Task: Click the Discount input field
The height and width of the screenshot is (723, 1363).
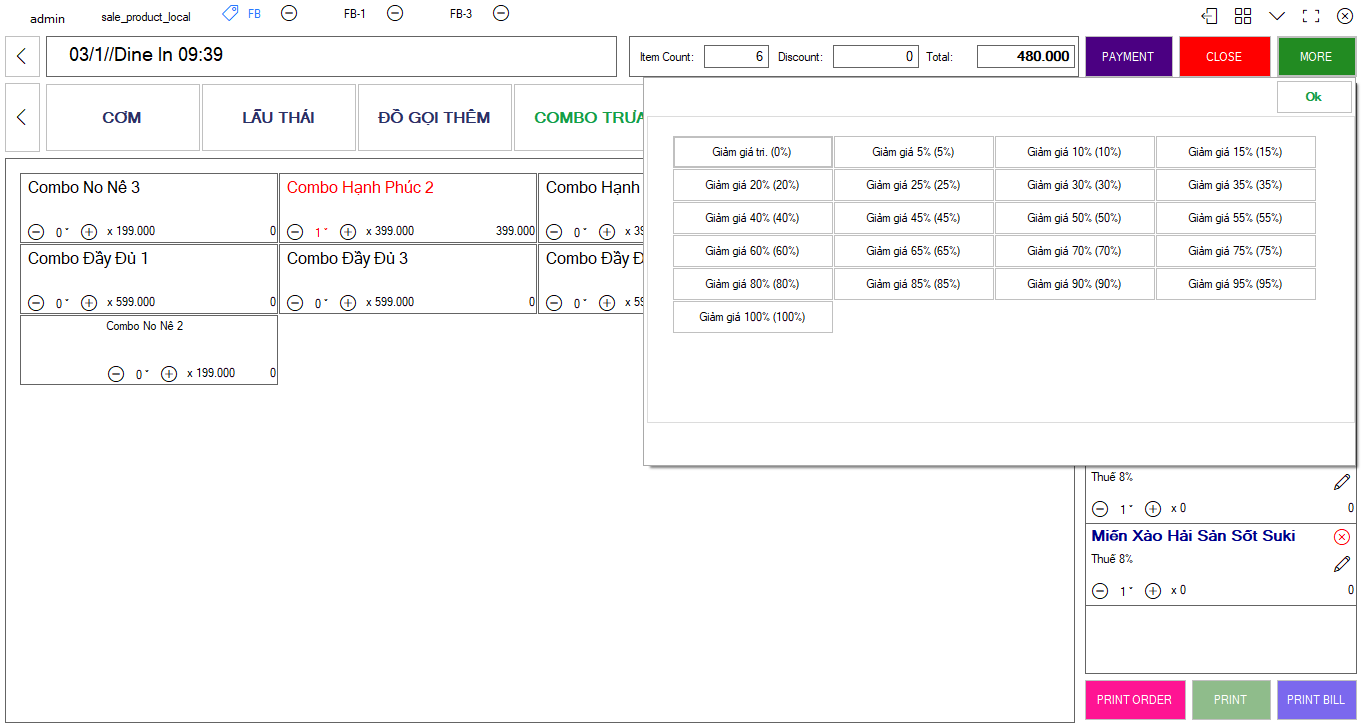Action: click(875, 57)
